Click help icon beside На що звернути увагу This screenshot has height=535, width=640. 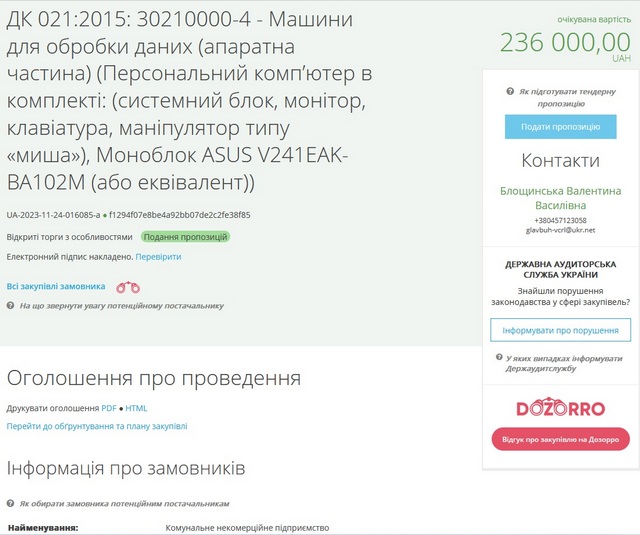(11, 305)
